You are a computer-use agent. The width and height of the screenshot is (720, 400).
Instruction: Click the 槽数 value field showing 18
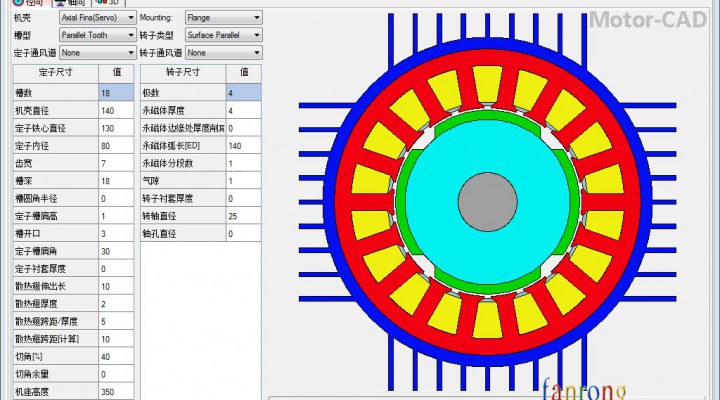point(116,93)
